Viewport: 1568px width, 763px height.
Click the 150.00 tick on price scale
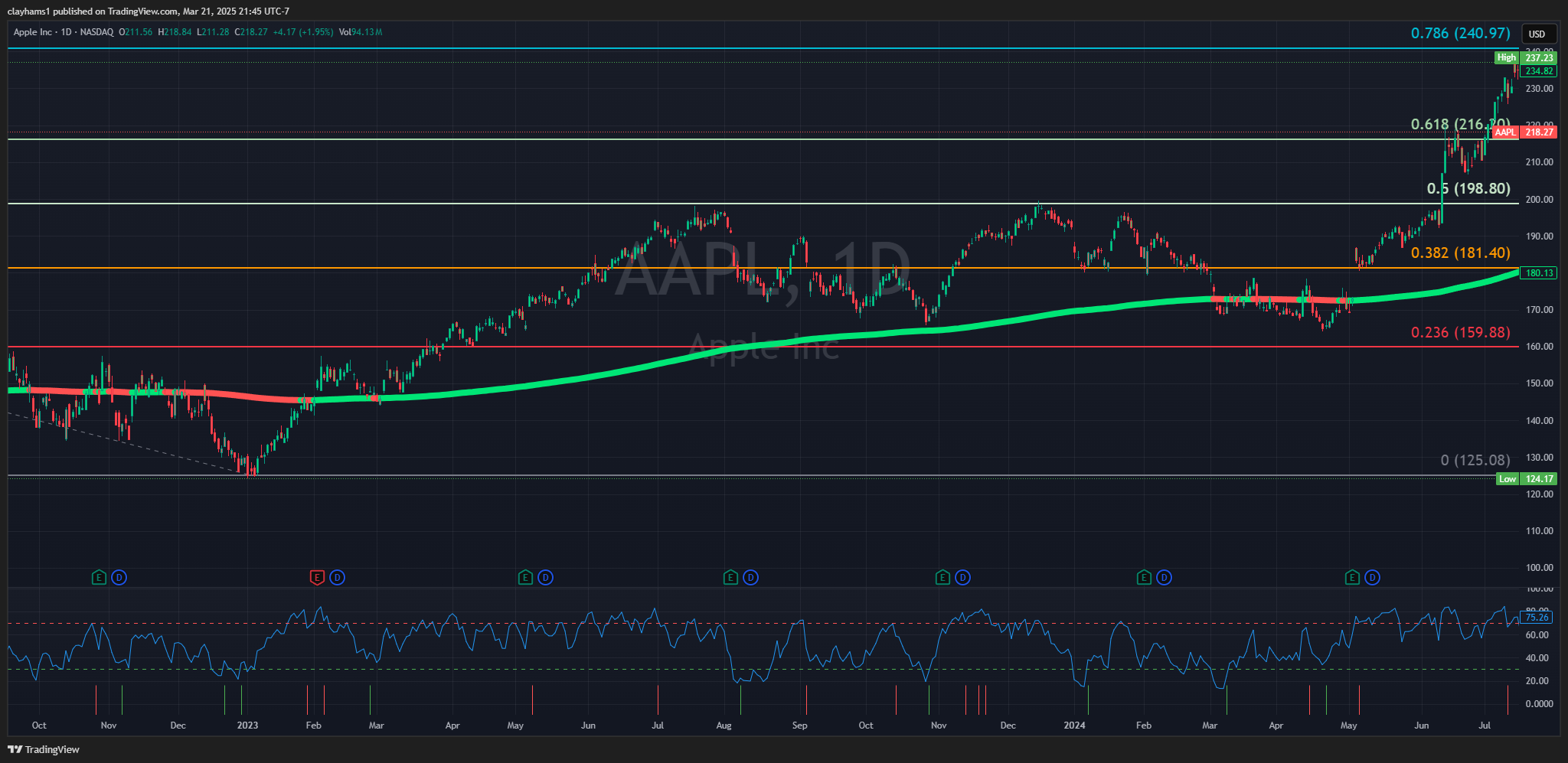[1539, 383]
